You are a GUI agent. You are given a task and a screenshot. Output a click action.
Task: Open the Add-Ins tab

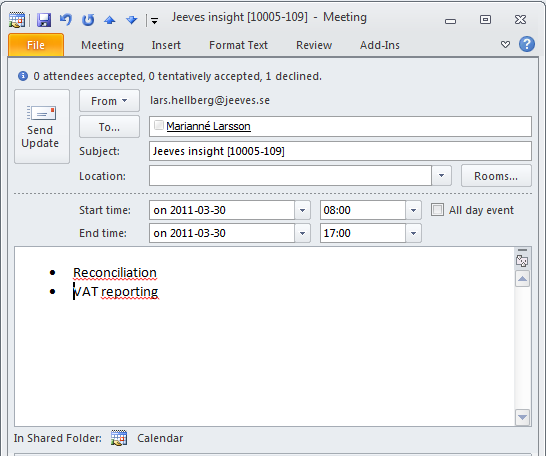click(380, 45)
